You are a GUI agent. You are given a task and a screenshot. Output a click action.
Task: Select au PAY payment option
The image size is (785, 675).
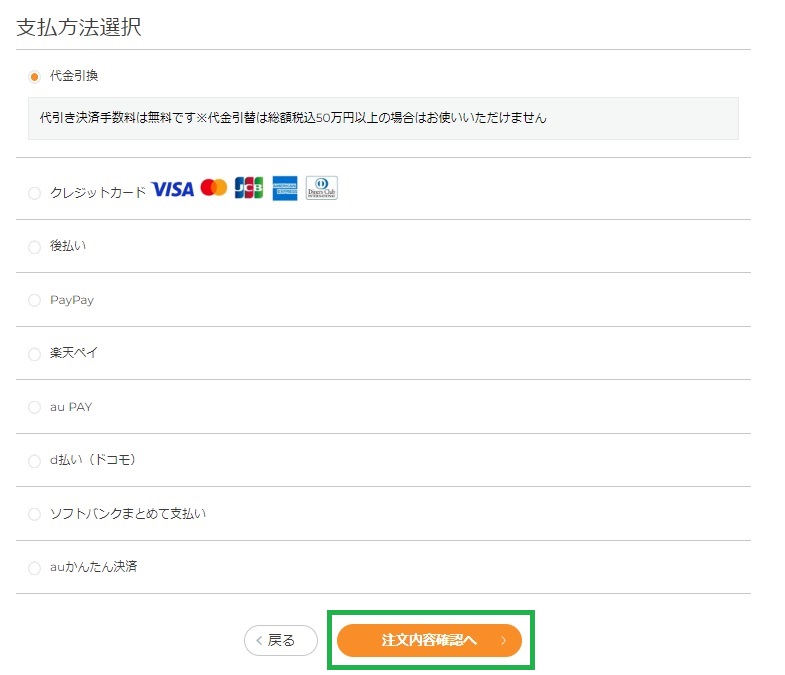(x=34, y=407)
